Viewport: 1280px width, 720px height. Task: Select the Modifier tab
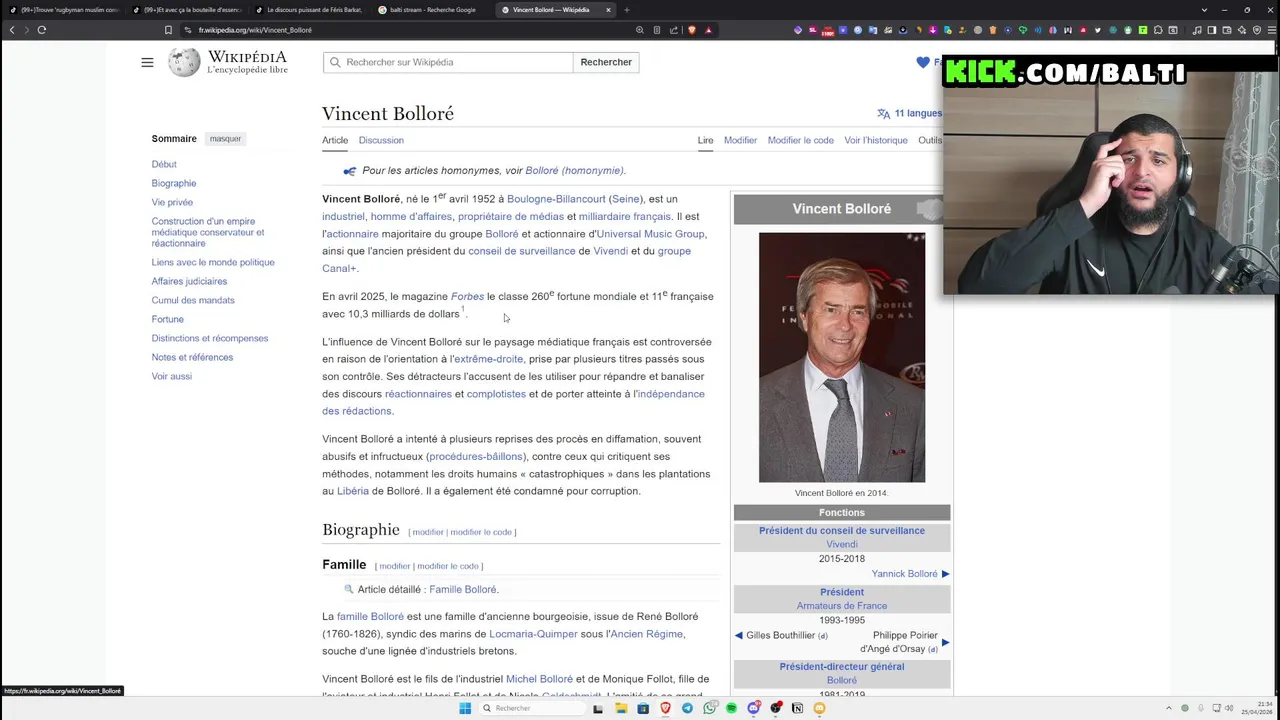740,140
